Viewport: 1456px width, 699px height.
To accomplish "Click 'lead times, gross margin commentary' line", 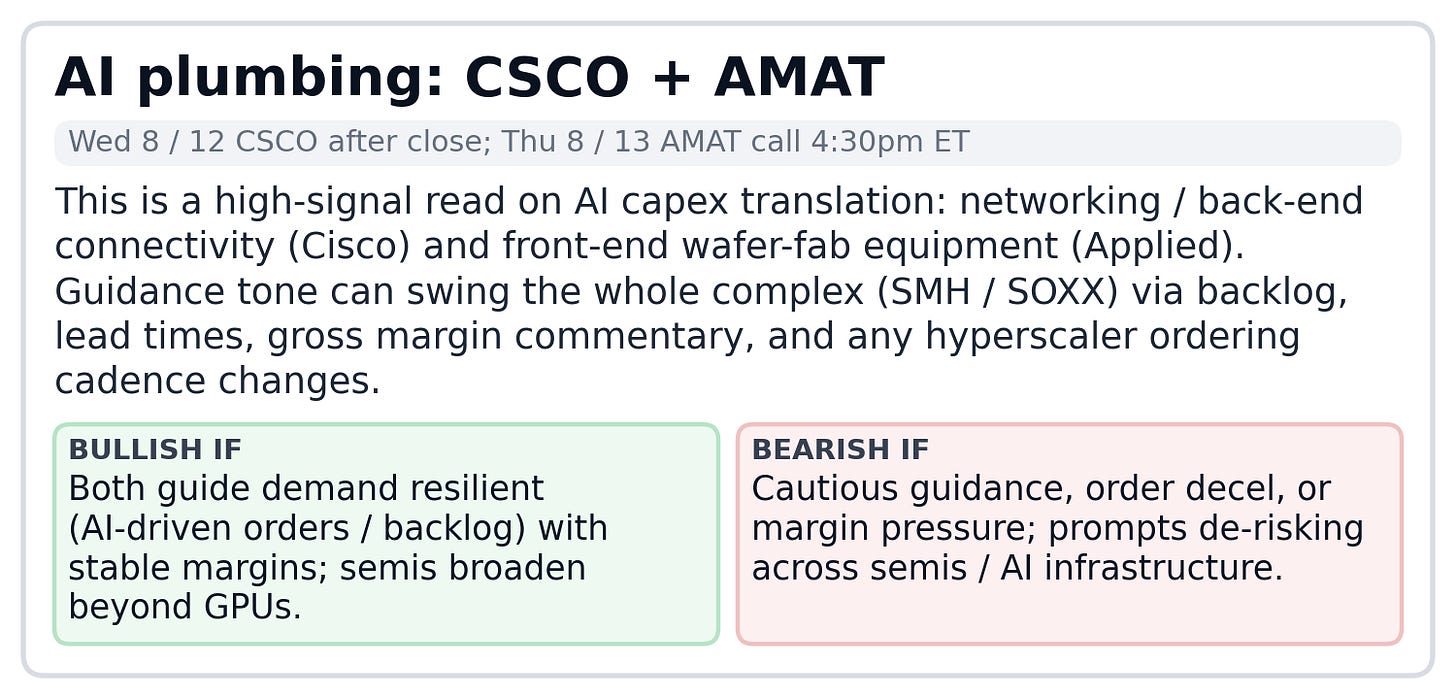I will pos(406,336).
